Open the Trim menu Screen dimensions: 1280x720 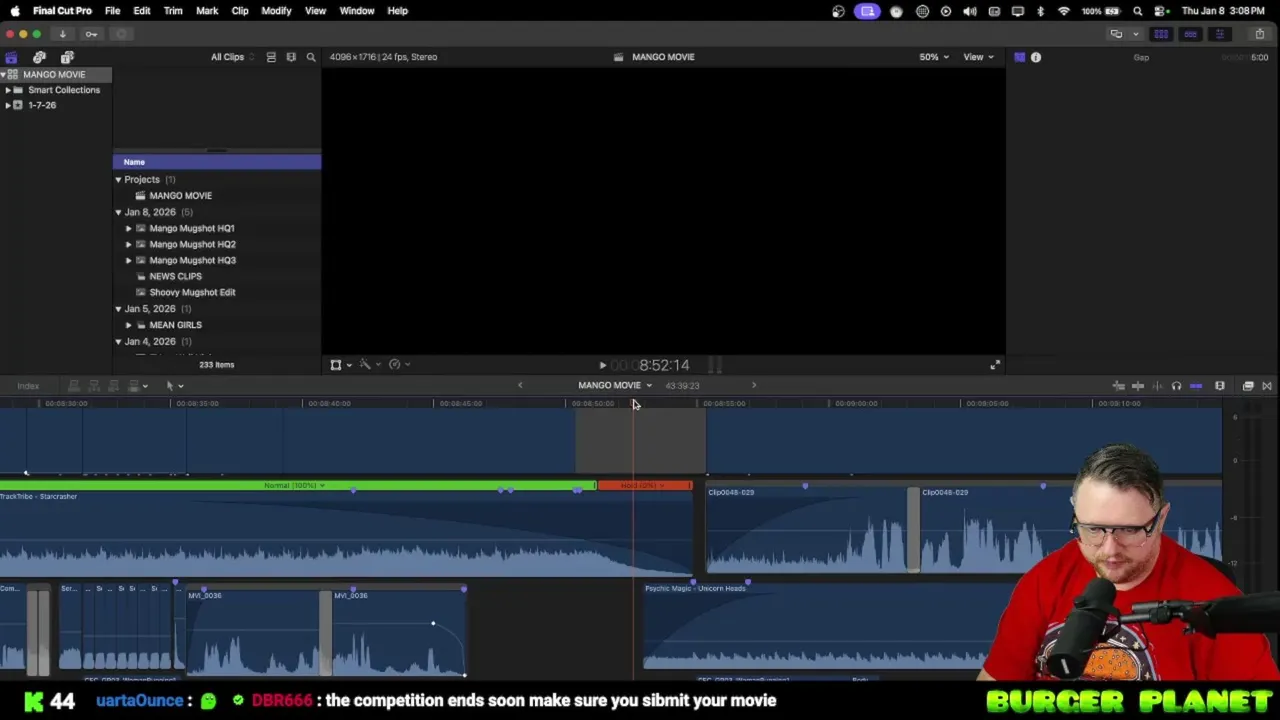[173, 11]
